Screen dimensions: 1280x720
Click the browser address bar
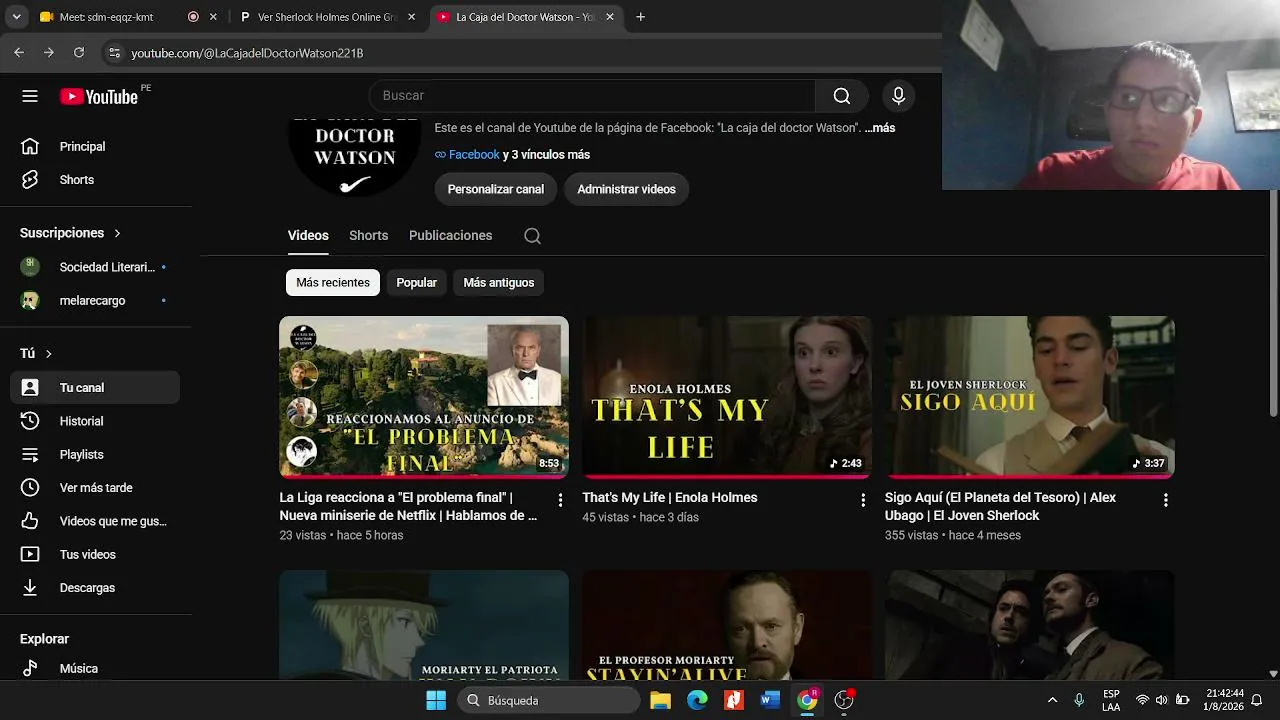click(520, 53)
